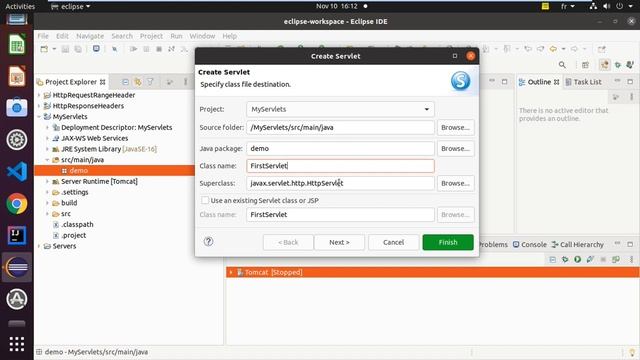Expand the Servers project node

tap(39, 246)
